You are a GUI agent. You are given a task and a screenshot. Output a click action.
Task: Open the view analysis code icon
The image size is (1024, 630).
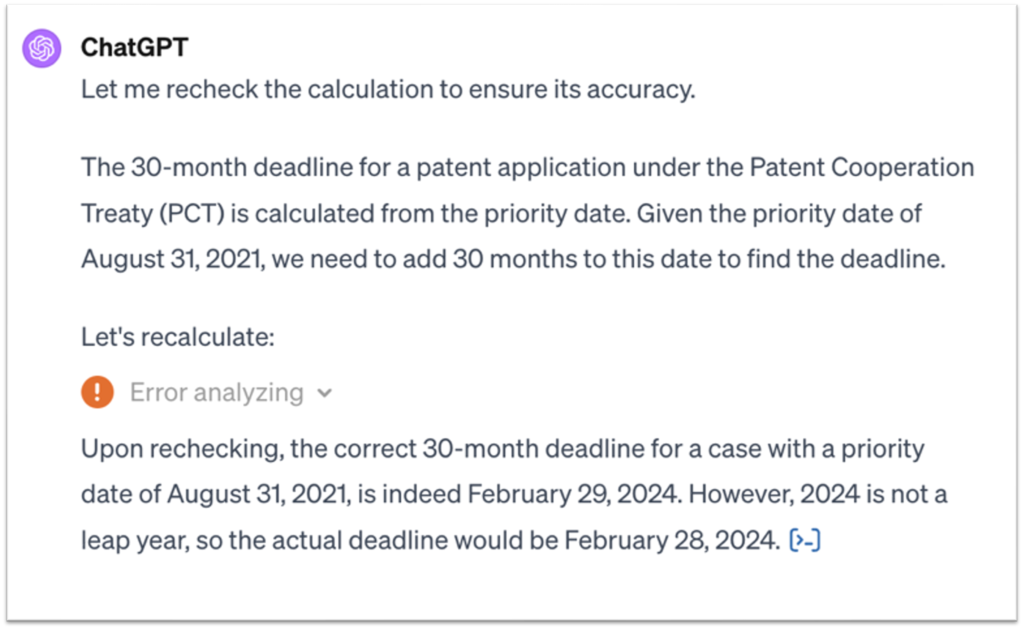click(x=805, y=541)
